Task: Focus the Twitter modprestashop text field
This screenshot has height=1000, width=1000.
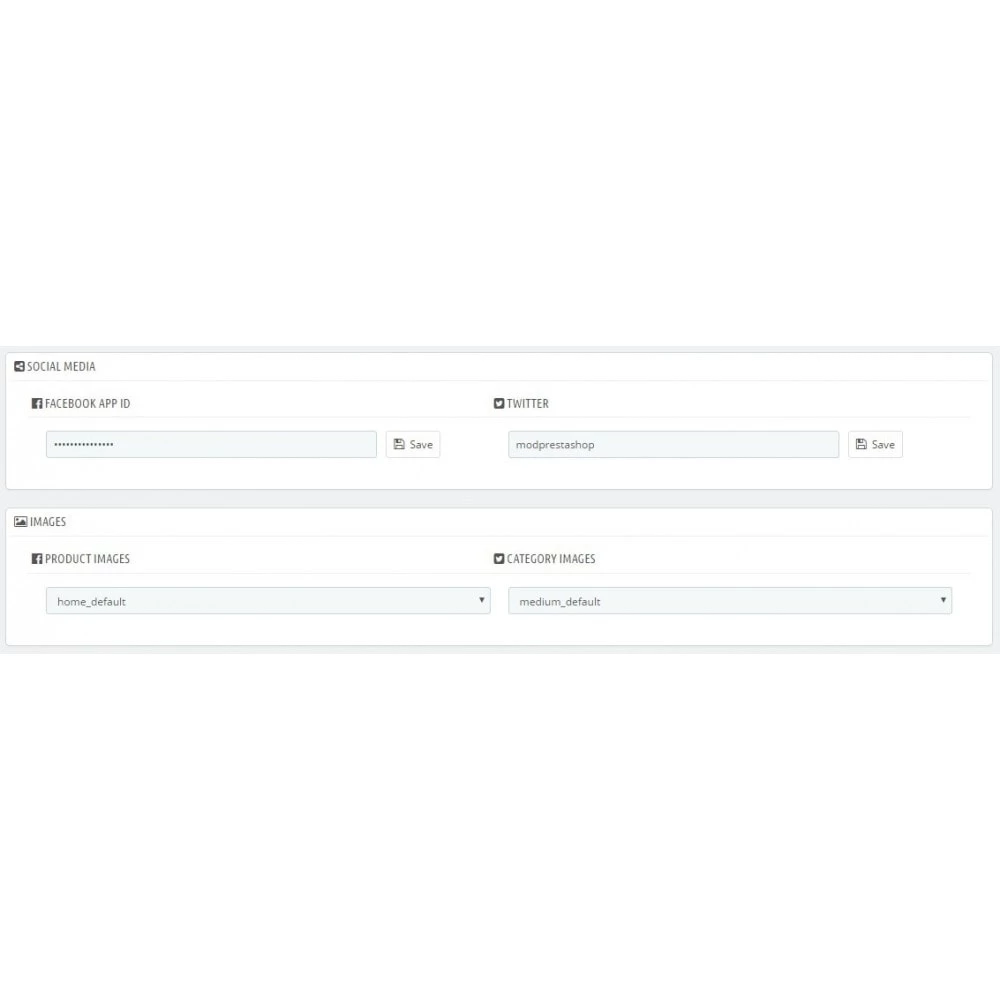Action: pyautogui.click(x=673, y=445)
